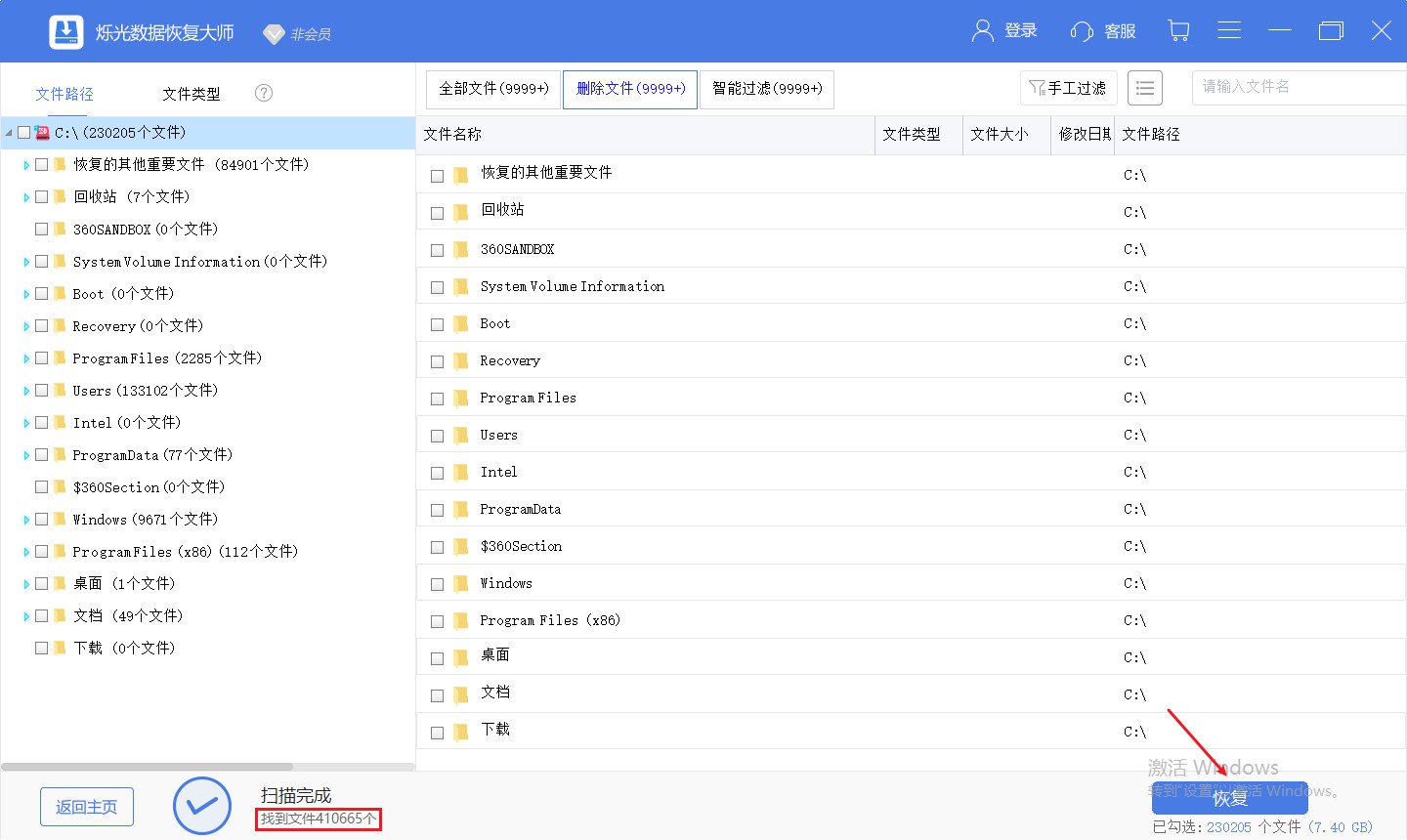Open the help question mark icon
This screenshot has width=1407, height=840.
263,93
